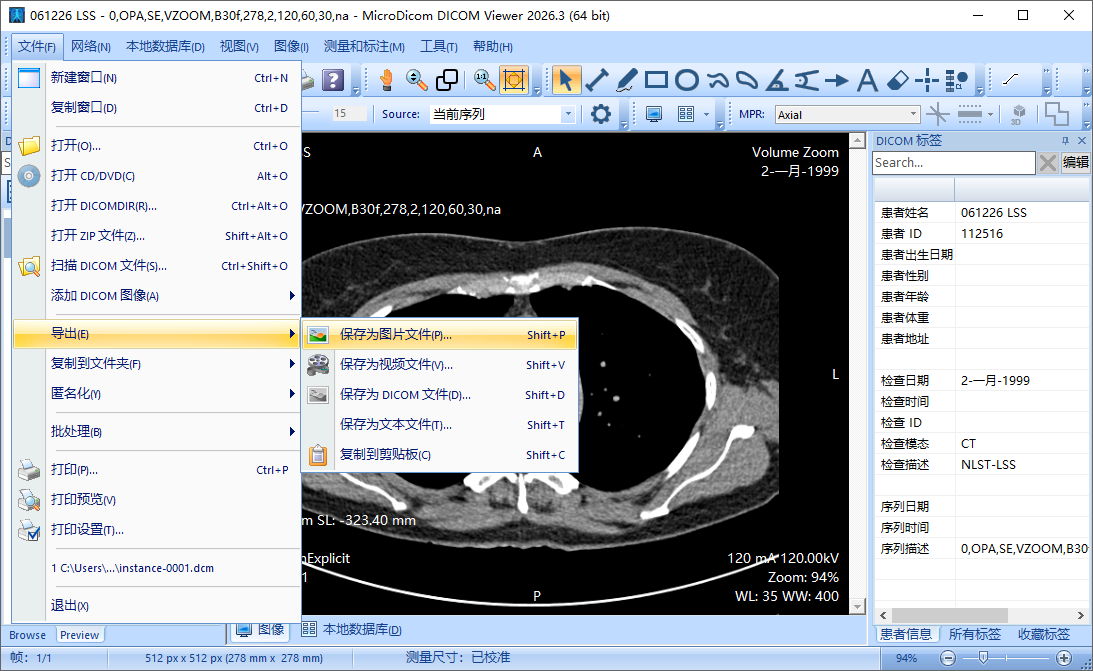Click the zoom in plus button

[1064, 658]
